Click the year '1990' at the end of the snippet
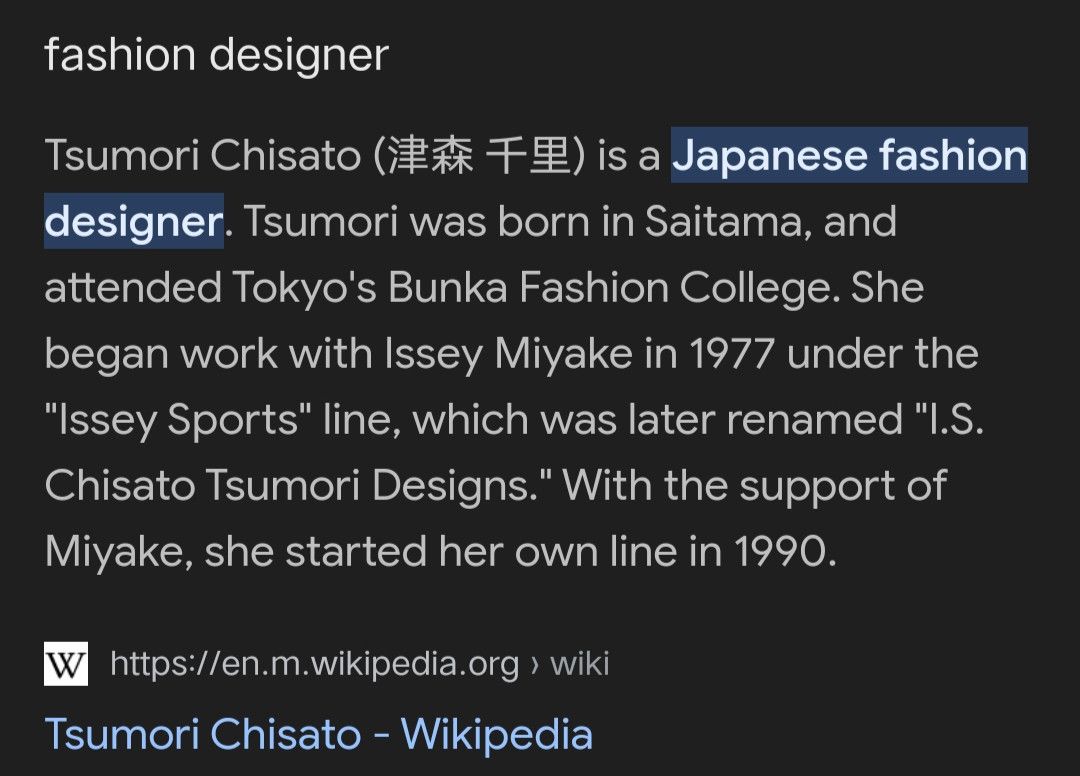 click(785, 552)
